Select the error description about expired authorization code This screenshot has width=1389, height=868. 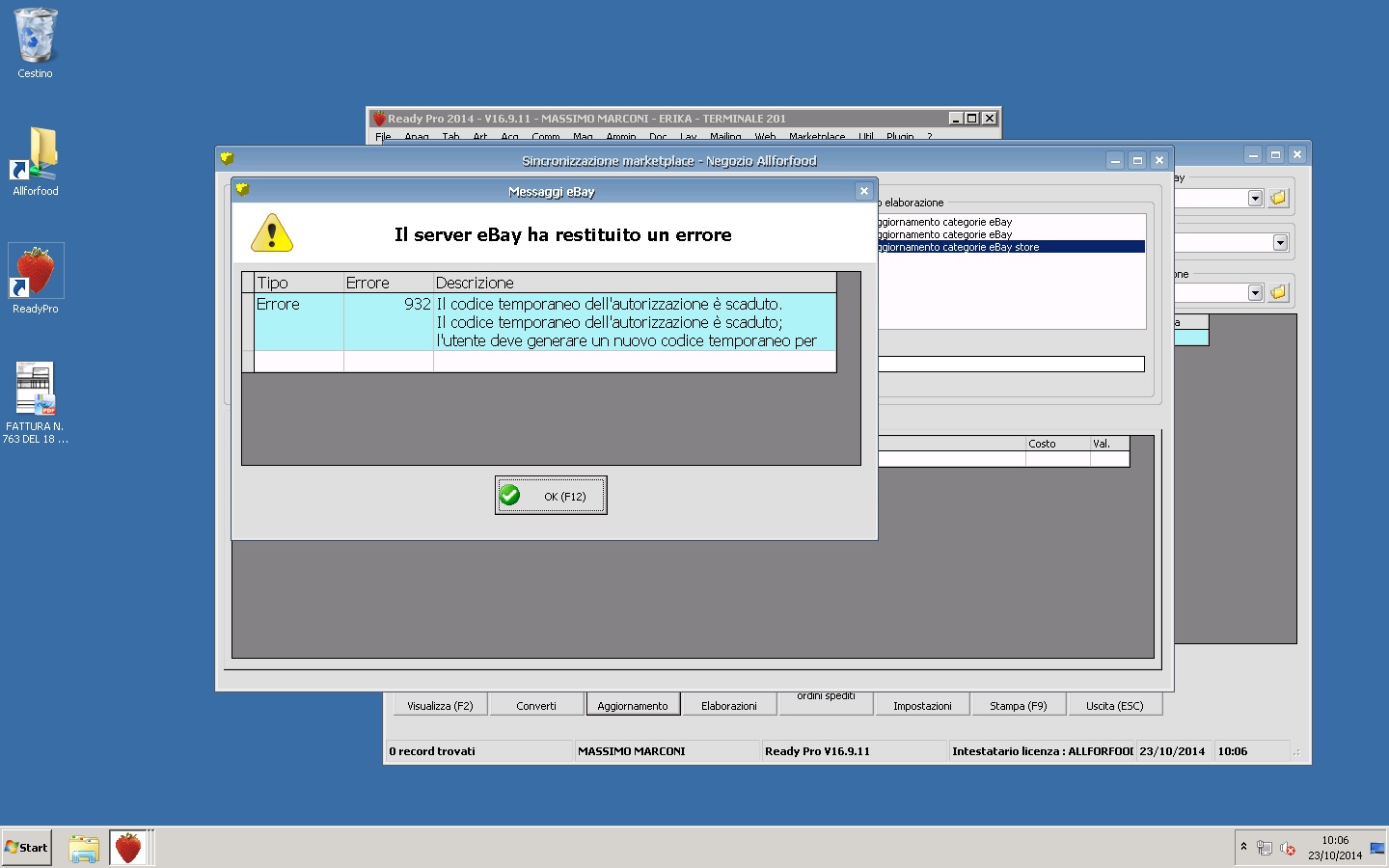[635, 321]
